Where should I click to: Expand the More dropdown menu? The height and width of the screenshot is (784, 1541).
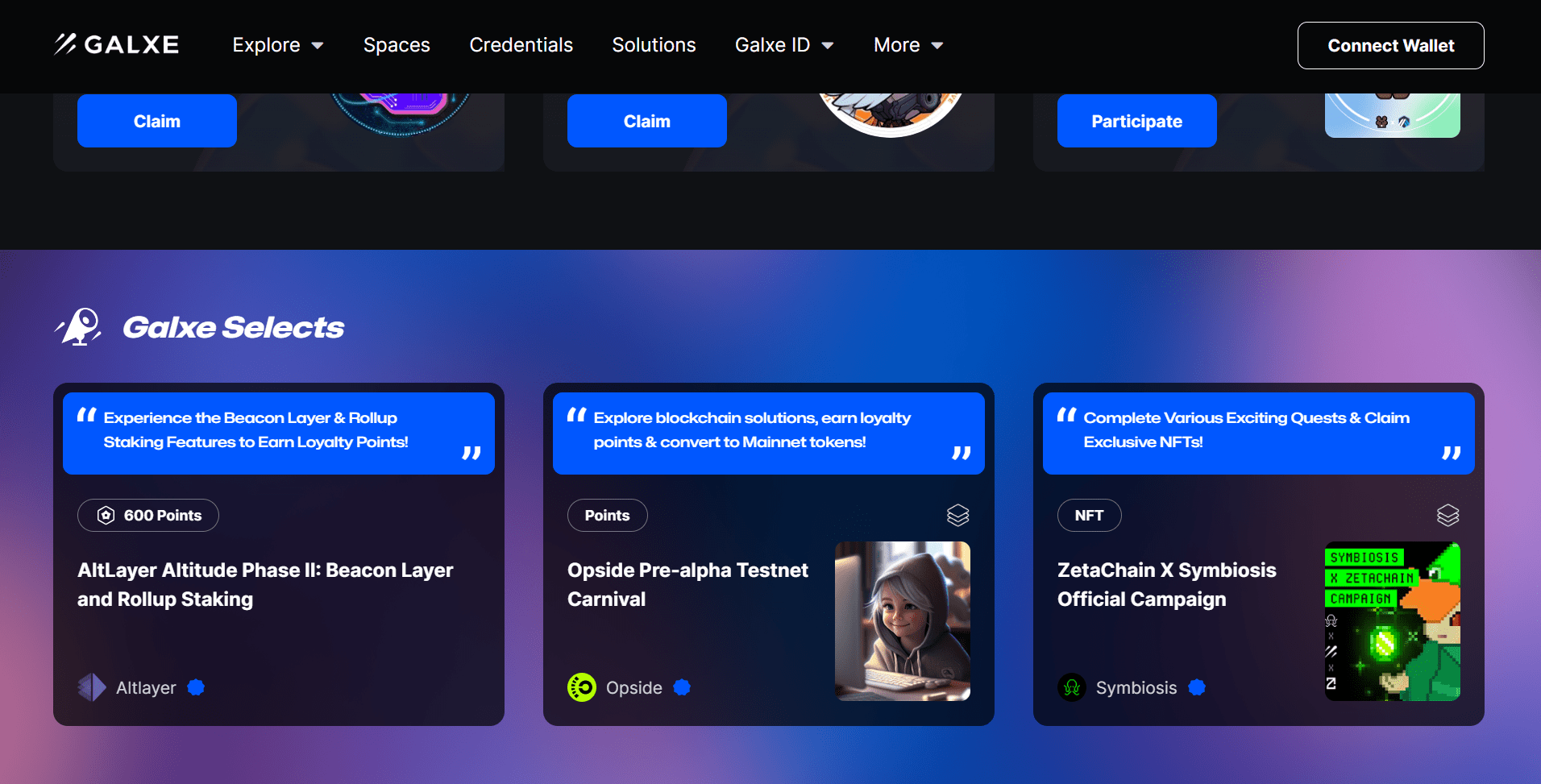908,45
